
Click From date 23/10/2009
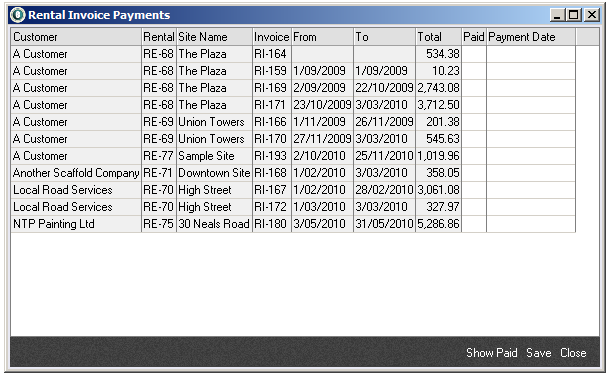tap(322, 105)
